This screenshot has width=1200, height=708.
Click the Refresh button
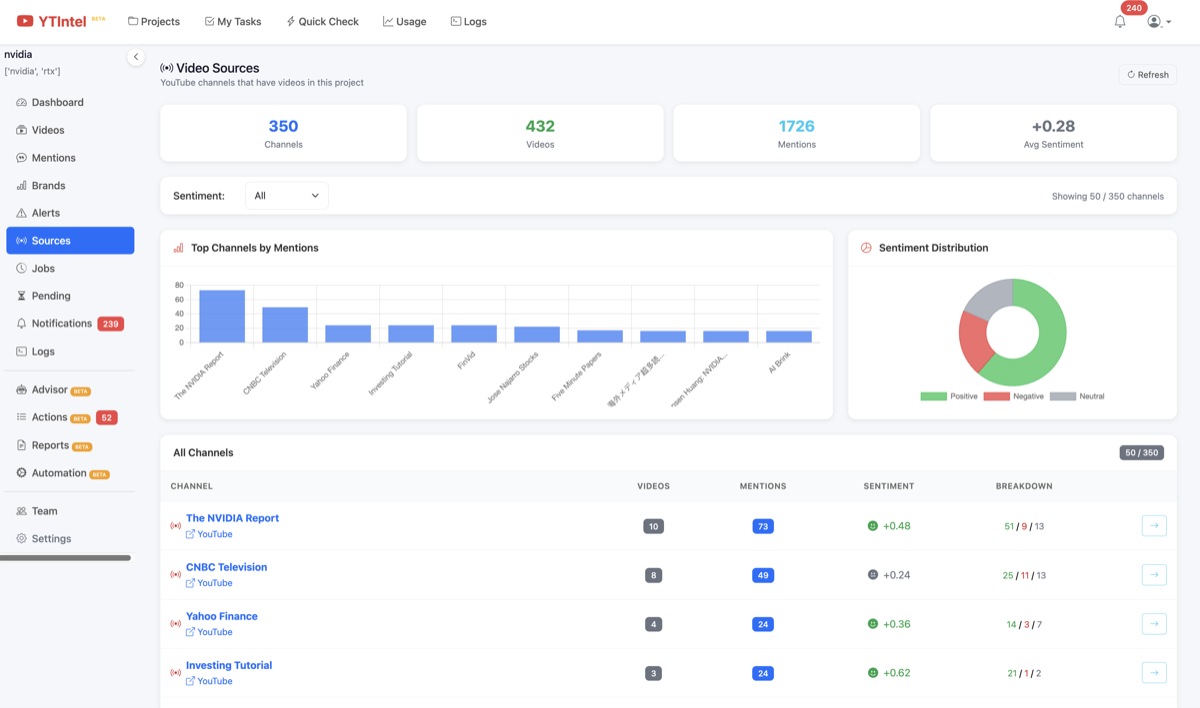point(1147,75)
